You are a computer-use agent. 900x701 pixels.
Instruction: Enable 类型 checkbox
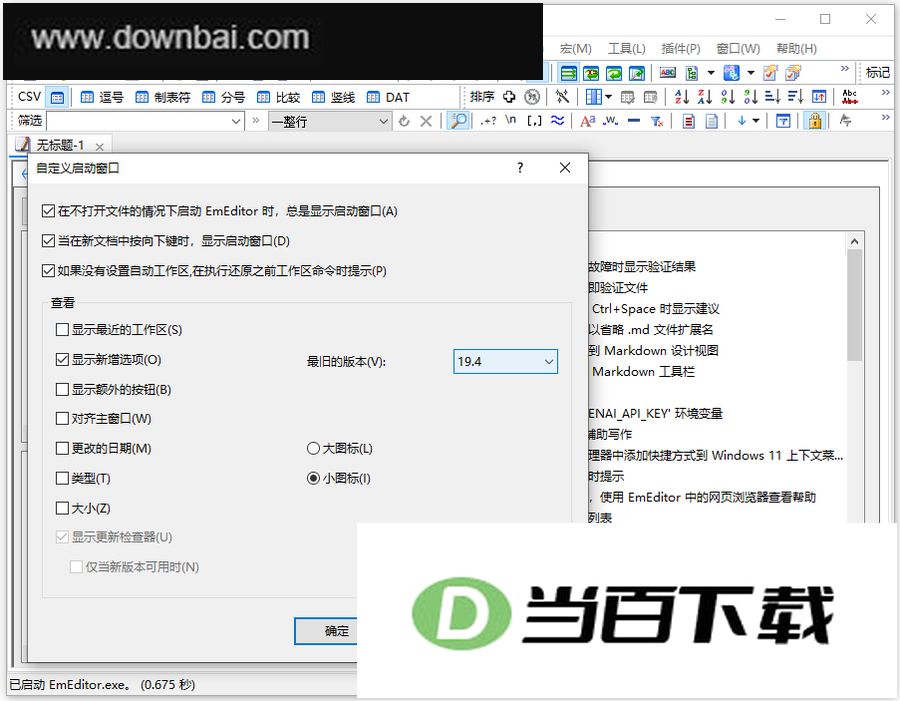[62, 478]
